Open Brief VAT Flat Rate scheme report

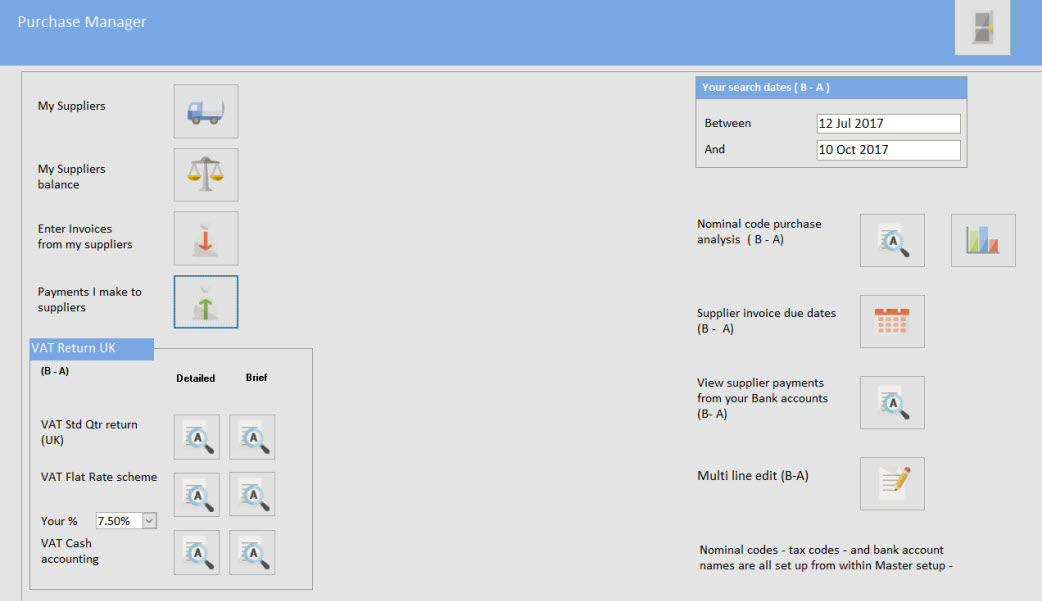tap(252, 495)
